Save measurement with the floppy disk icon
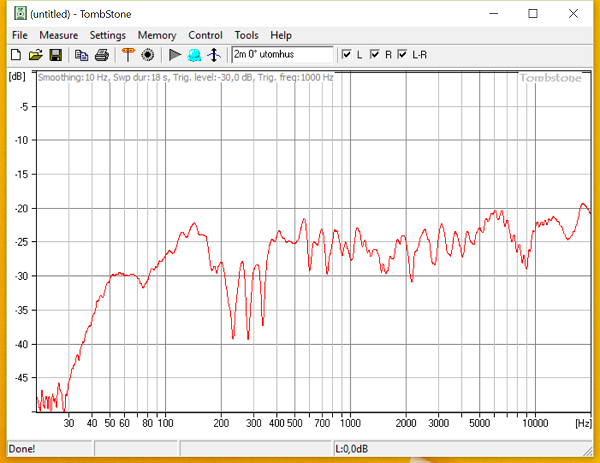The height and width of the screenshot is (463, 600). point(55,55)
